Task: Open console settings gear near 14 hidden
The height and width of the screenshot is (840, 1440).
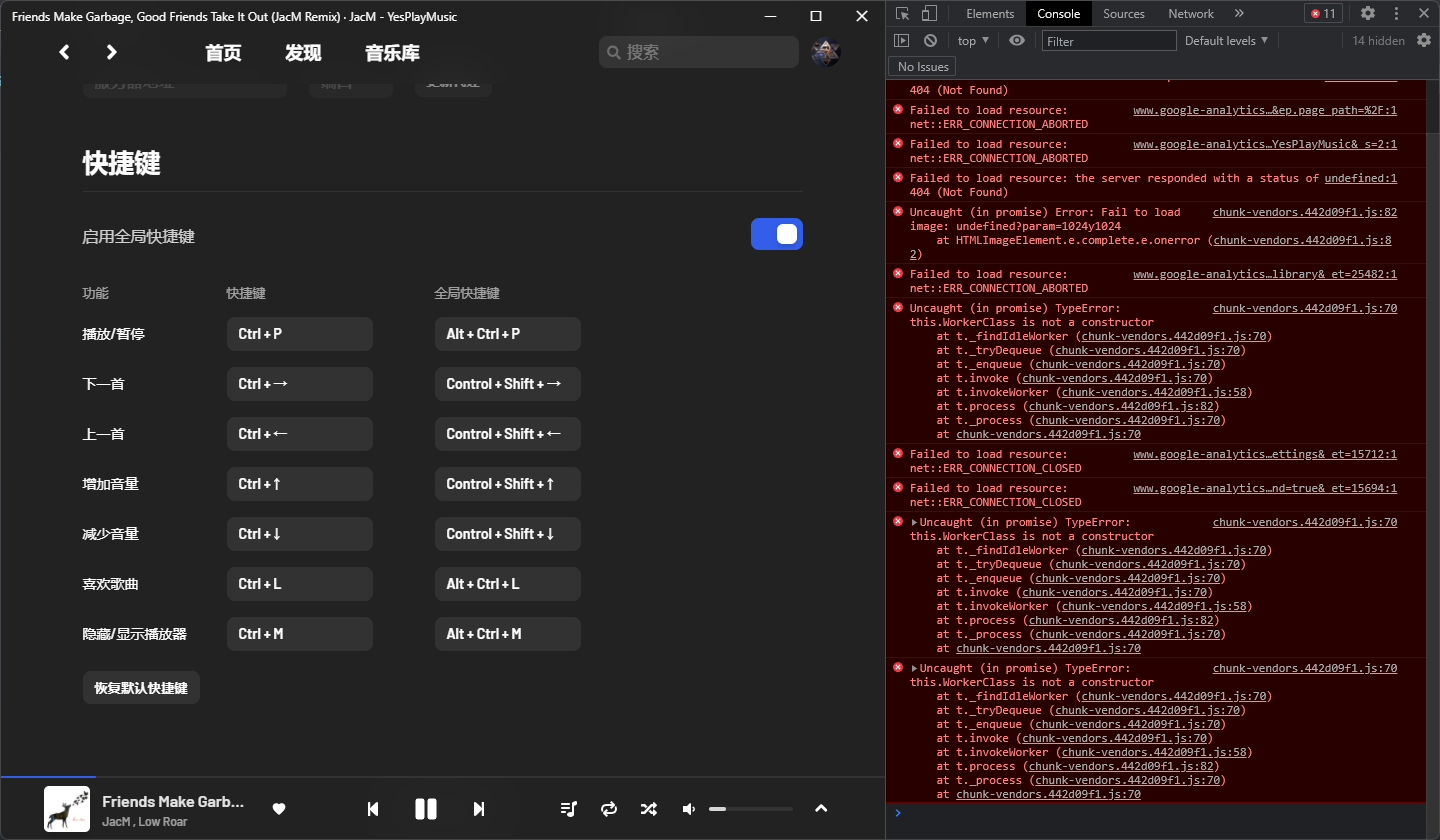Action: click(1425, 40)
